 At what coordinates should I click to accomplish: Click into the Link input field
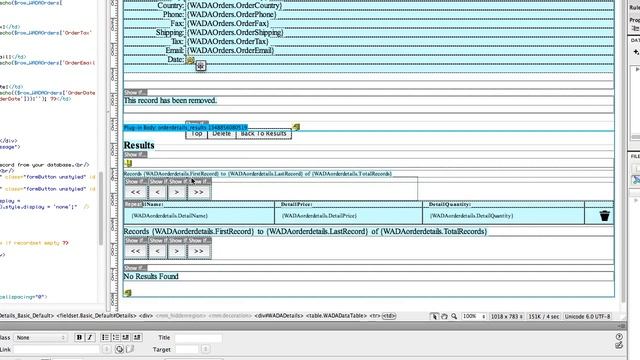point(57,349)
